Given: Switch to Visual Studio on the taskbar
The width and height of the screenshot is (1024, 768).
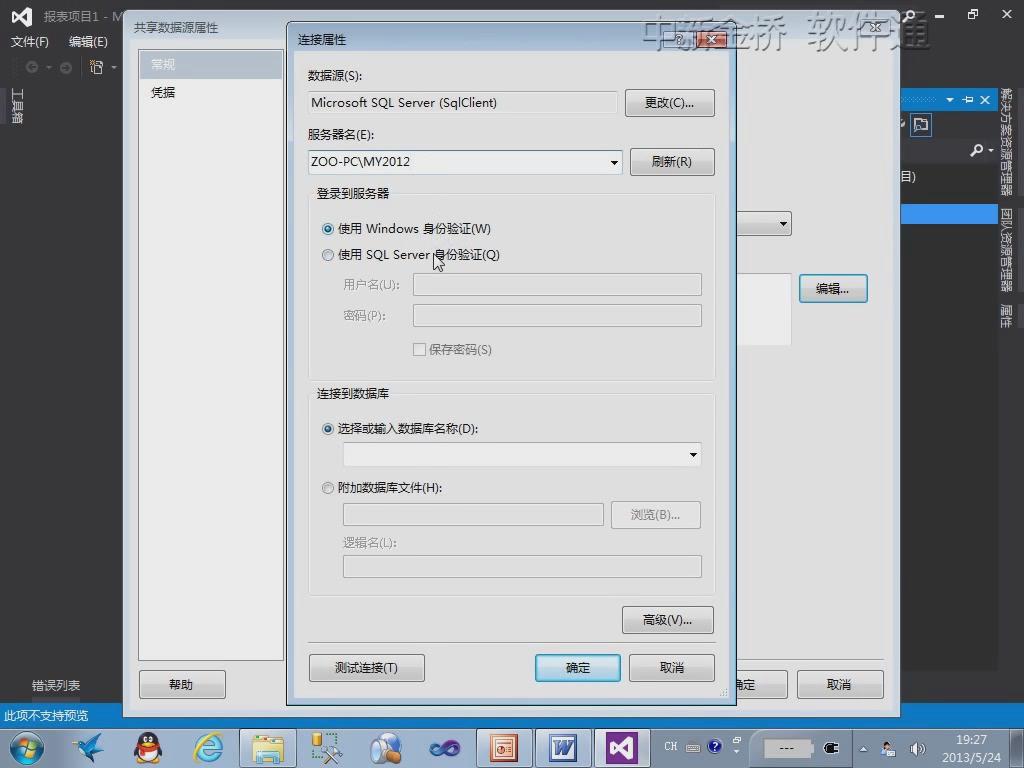Looking at the screenshot, I should (x=621, y=748).
